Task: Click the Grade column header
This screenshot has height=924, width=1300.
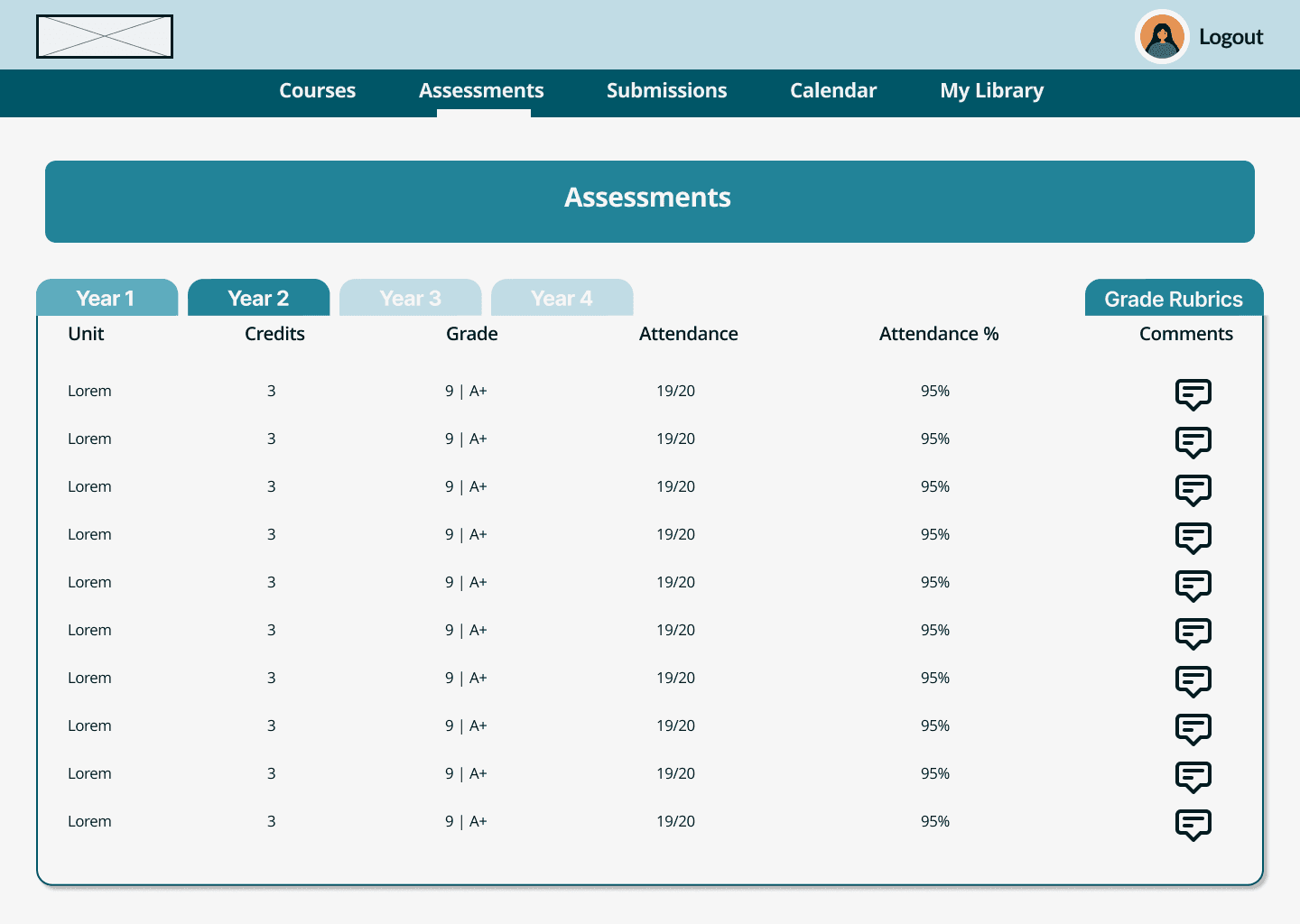Action: [471, 334]
